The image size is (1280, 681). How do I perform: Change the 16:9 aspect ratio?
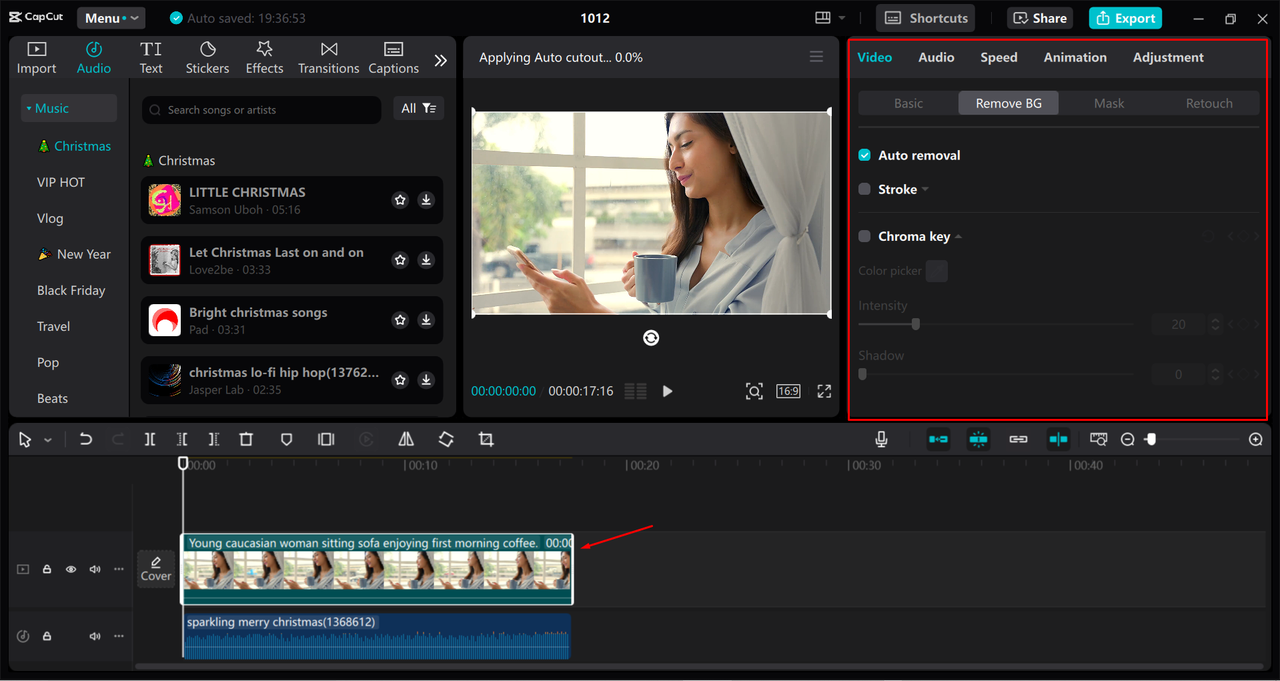pos(788,391)
